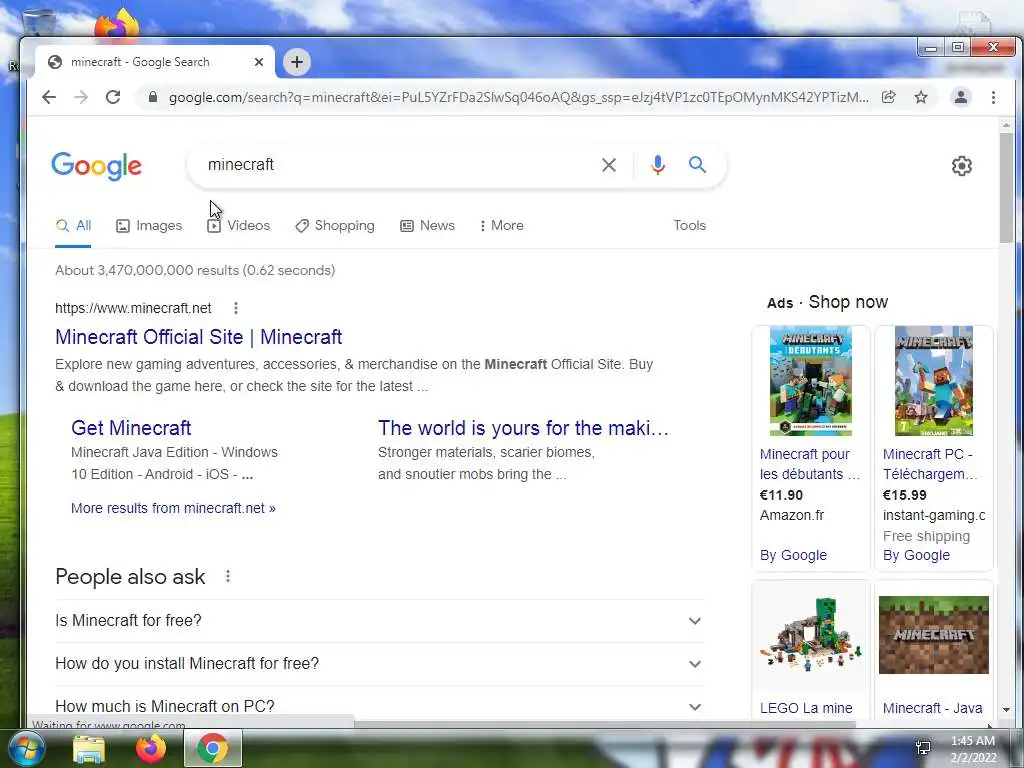Screen dimensions: 1024x768
Task: Click into the Google search input field
Action: coord(398,165)
